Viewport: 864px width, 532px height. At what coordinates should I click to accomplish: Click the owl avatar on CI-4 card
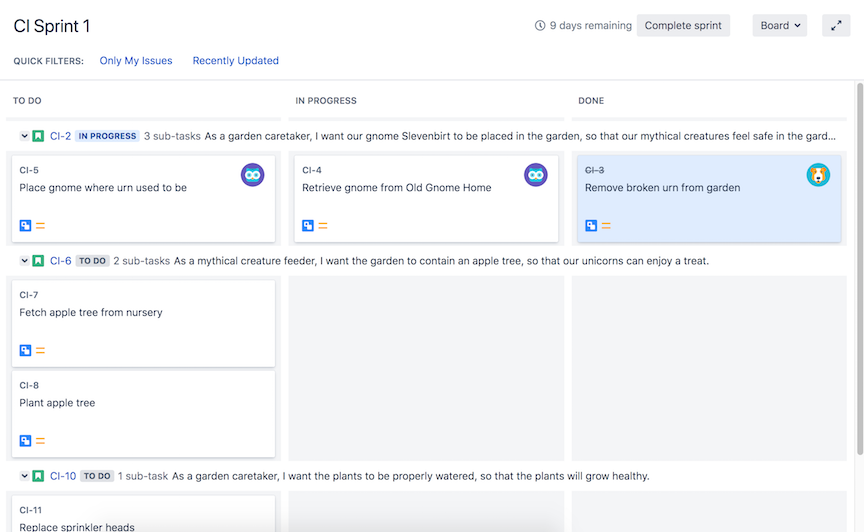click(x=536, y=175)
